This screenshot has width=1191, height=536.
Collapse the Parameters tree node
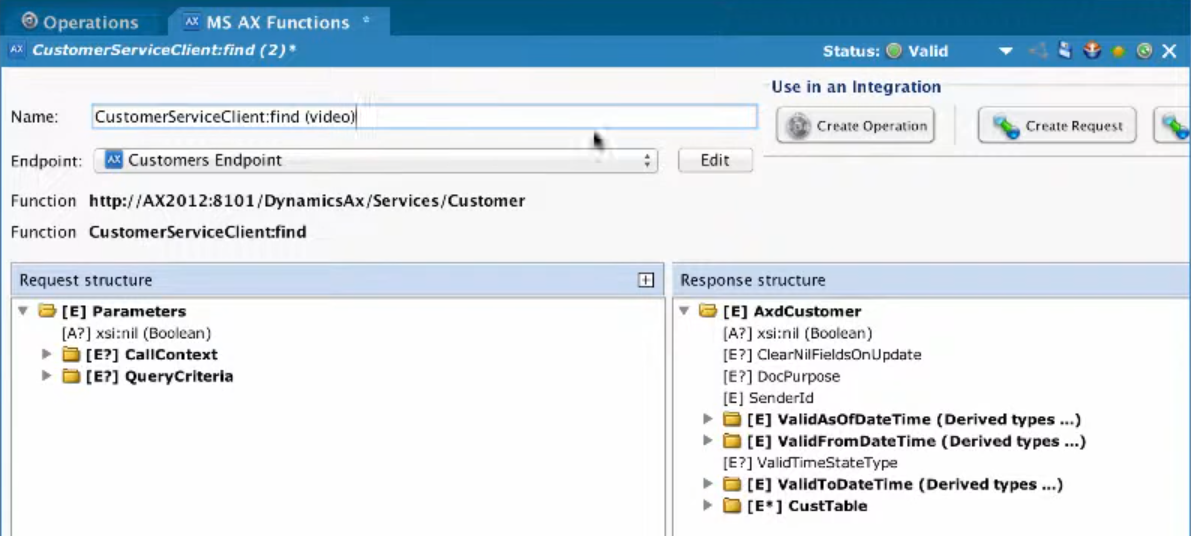point(23,311)
